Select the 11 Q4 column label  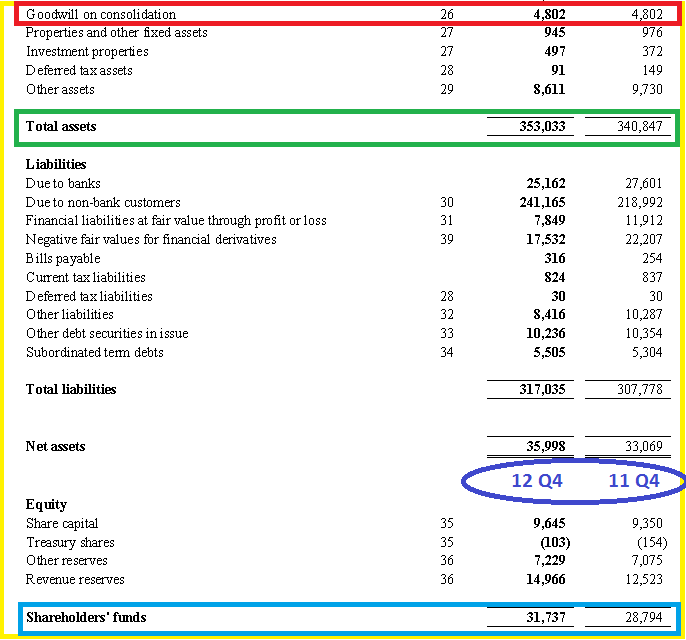click(634, 481)
